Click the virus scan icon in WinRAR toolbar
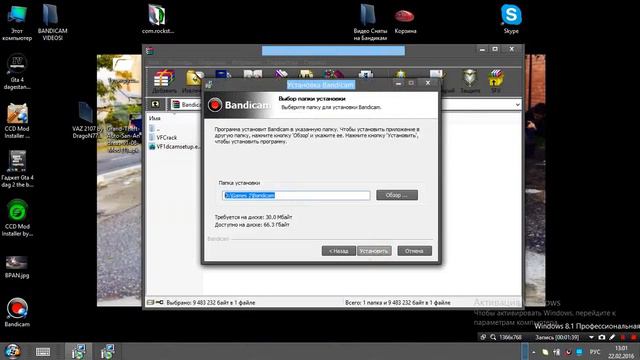The width and height of the screenshot is (640, 360). pos(400,74)
